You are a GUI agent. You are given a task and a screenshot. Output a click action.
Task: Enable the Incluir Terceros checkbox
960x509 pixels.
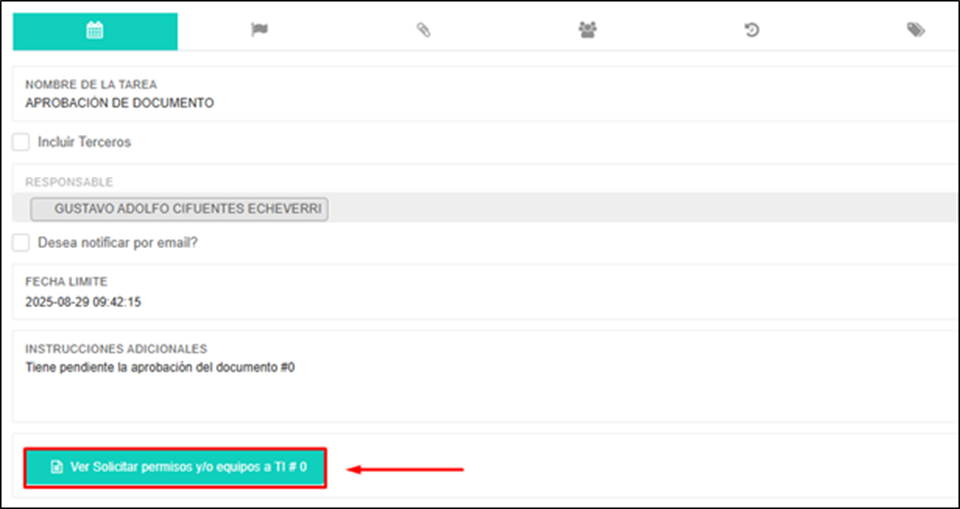(21, 142)
